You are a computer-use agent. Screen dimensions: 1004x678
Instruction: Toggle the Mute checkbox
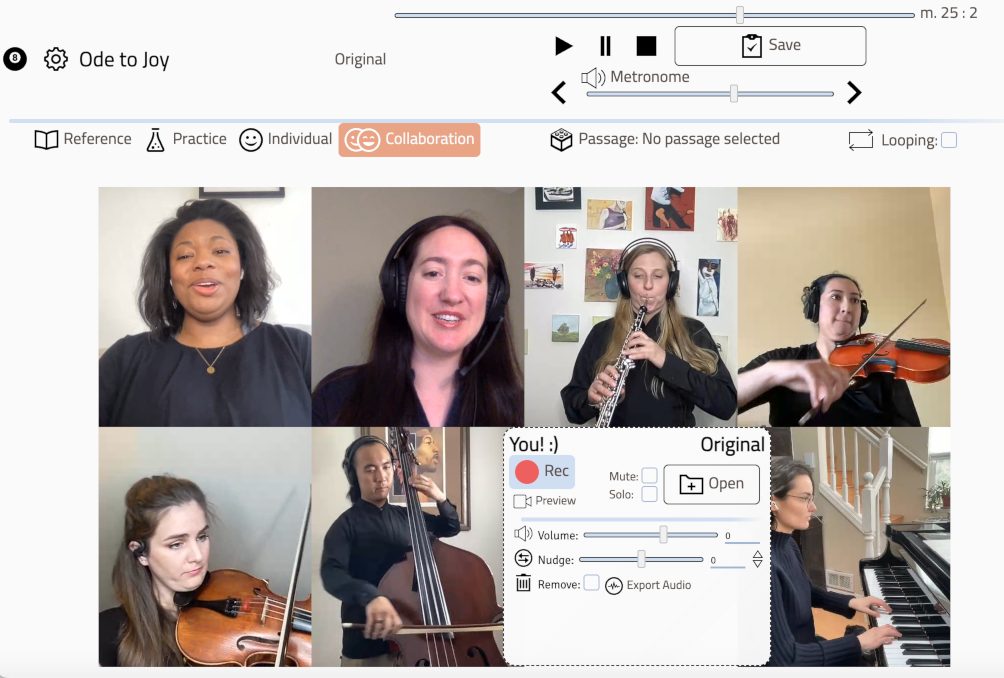[649, 476]
